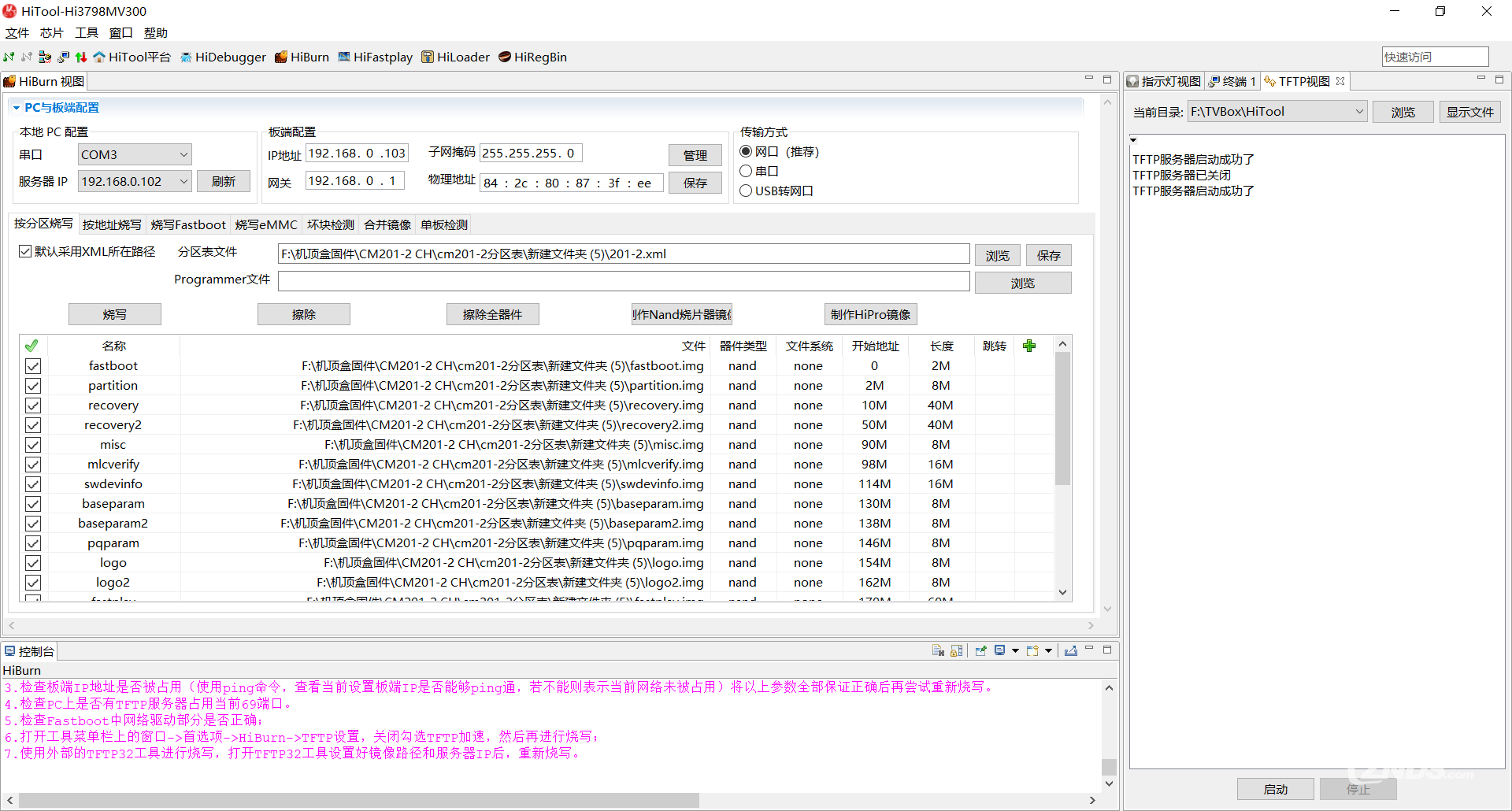This screenshot has width=1512, height=811.
Task: Open the 工具 menu
Action: pos(87,33)
